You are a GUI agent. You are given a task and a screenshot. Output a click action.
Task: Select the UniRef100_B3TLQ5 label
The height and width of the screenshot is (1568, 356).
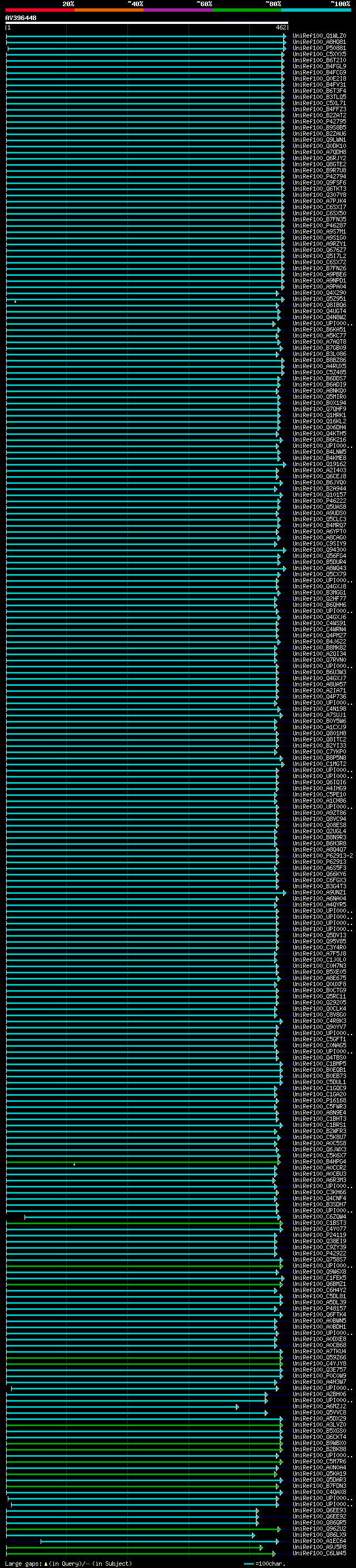[319, 97]
